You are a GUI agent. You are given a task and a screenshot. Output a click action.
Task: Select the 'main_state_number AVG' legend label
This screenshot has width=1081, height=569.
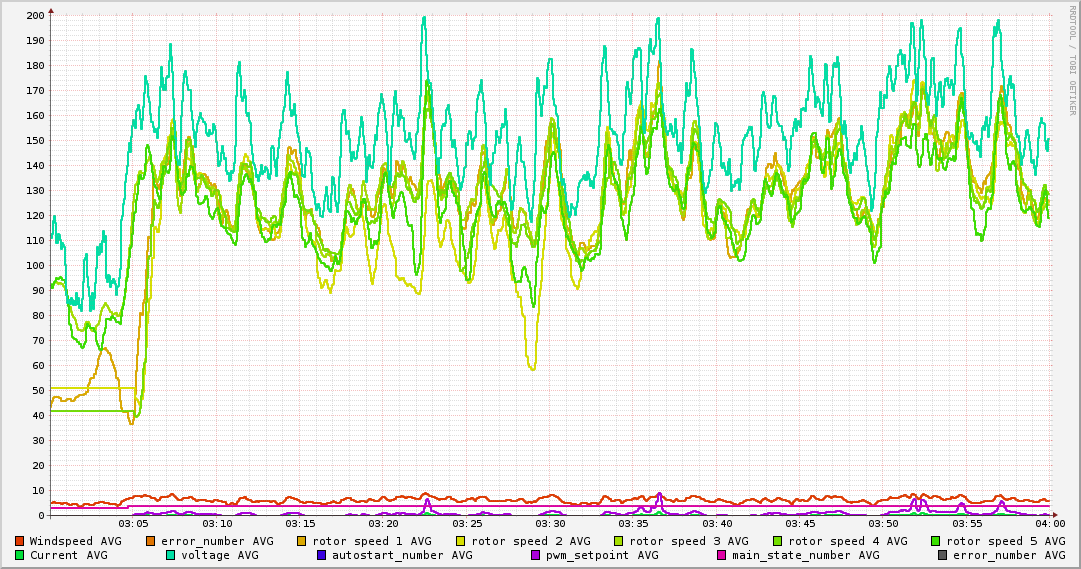(806, 556)
